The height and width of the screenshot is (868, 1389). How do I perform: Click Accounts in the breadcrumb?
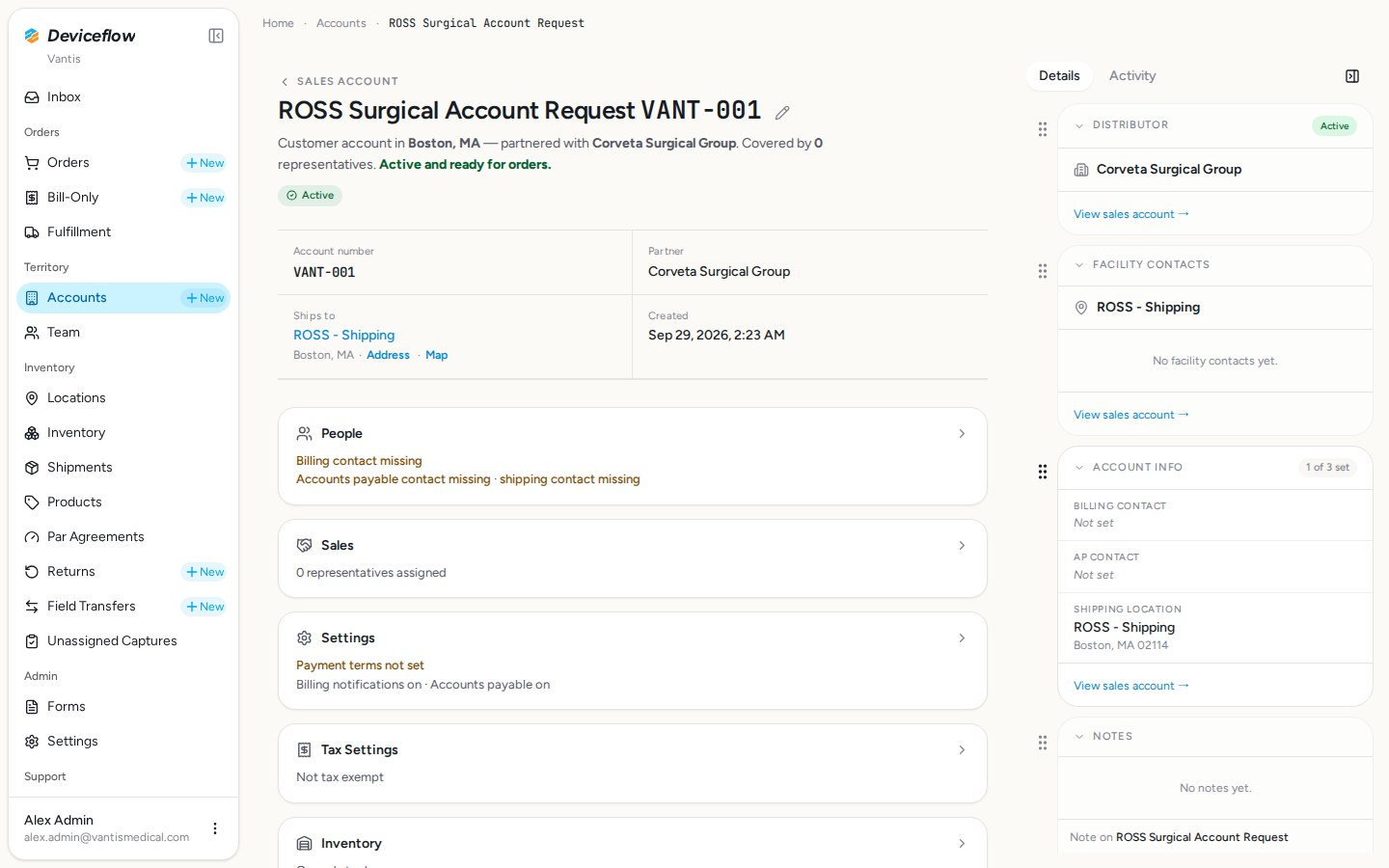[x=341, y=23]
